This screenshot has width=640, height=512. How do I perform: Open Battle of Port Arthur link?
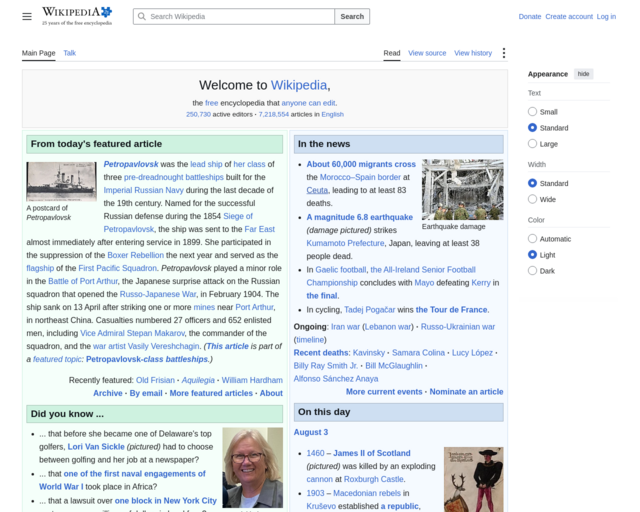click(x=83, y=281)
